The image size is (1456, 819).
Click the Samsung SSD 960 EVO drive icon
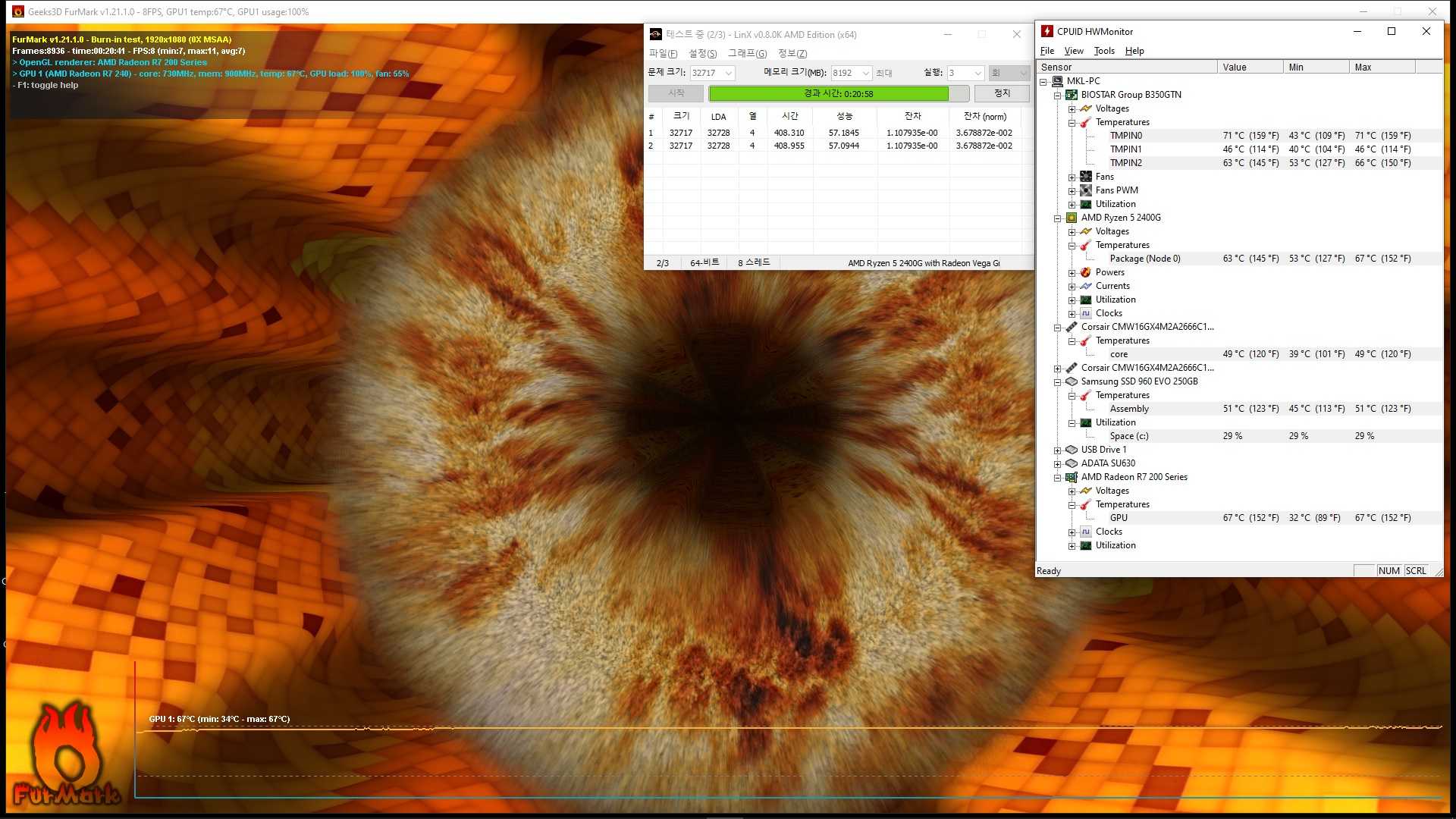1072,381
